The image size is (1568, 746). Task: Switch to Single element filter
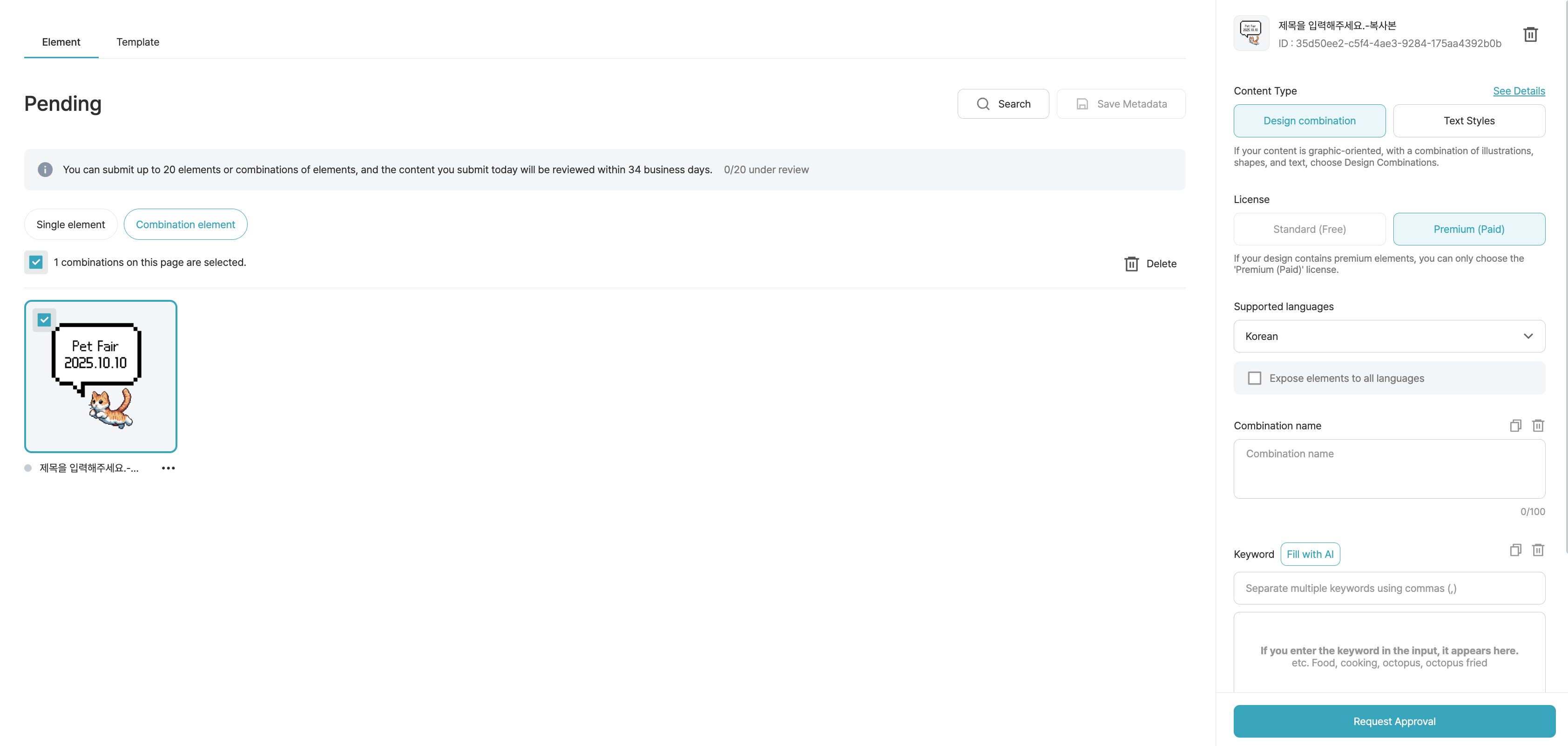[71, 225]
